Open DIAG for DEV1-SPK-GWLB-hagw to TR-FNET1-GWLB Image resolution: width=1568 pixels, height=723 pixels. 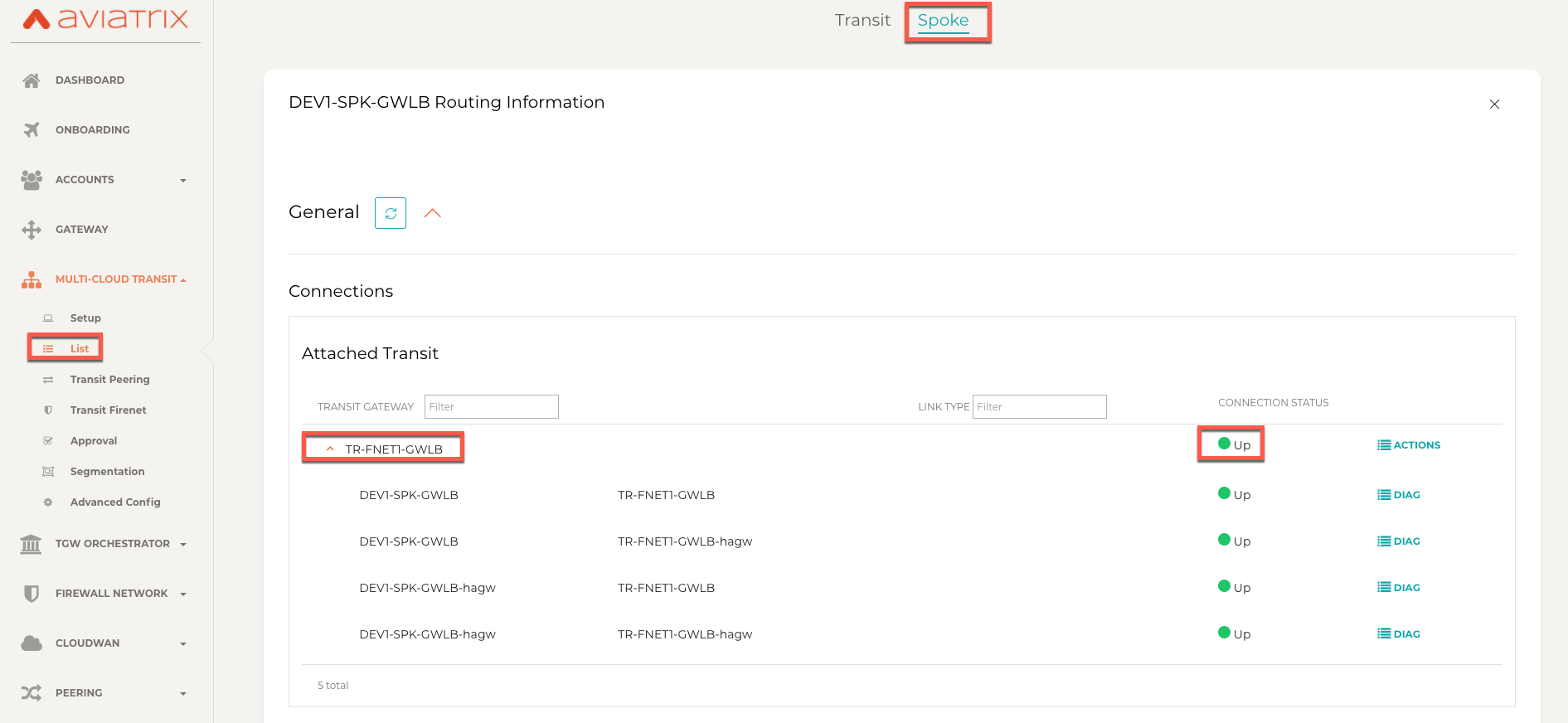pos(1399,588)
